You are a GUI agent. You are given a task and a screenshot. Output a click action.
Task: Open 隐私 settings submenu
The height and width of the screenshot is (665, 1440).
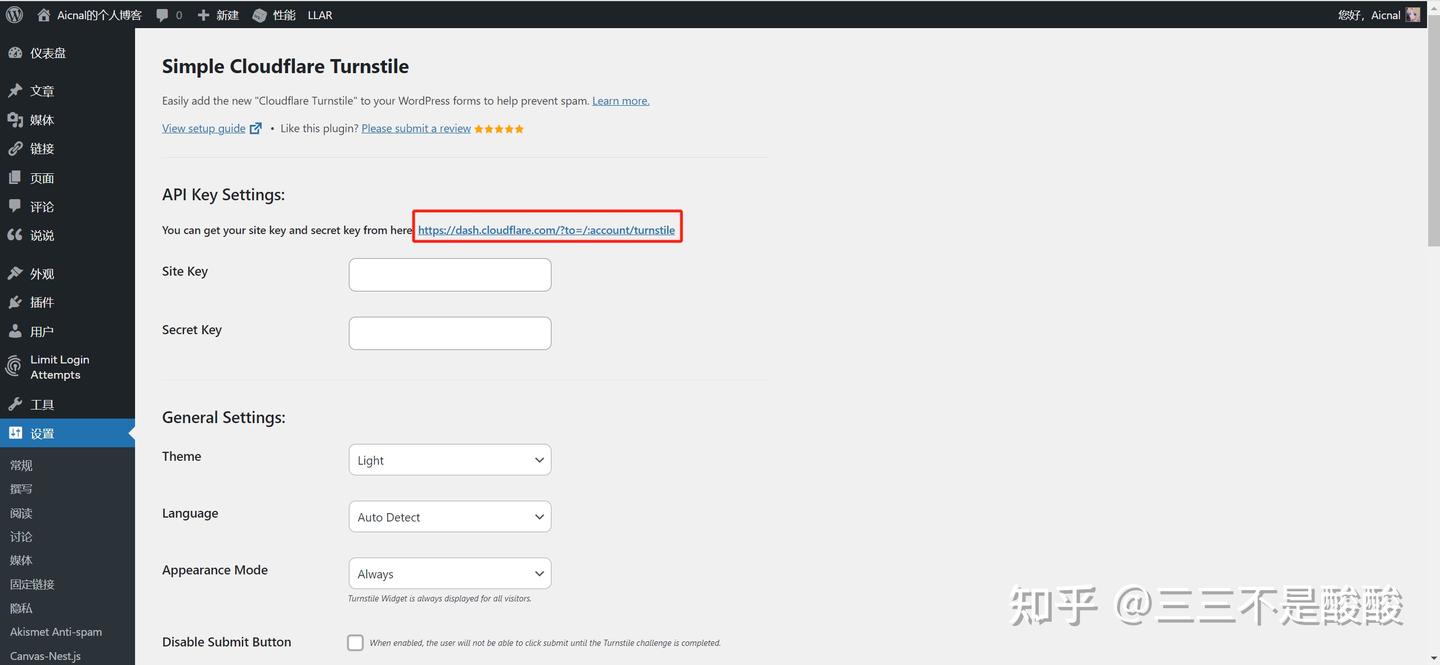click(x=21, y=608)
